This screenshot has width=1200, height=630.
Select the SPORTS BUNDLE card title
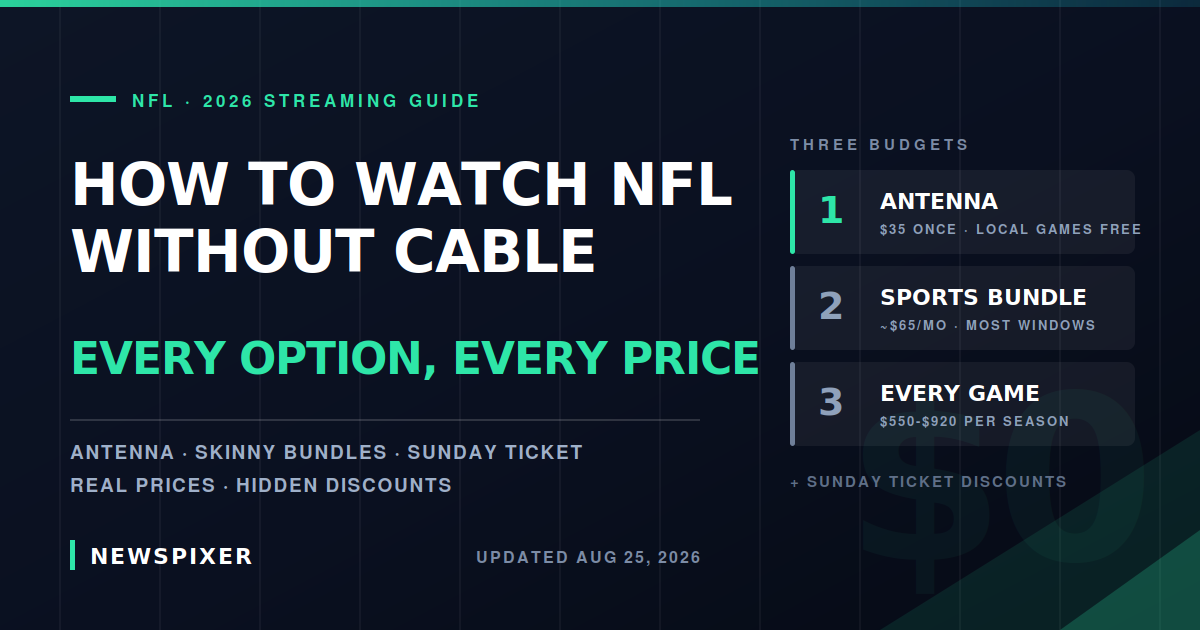[x=983, y=298]
